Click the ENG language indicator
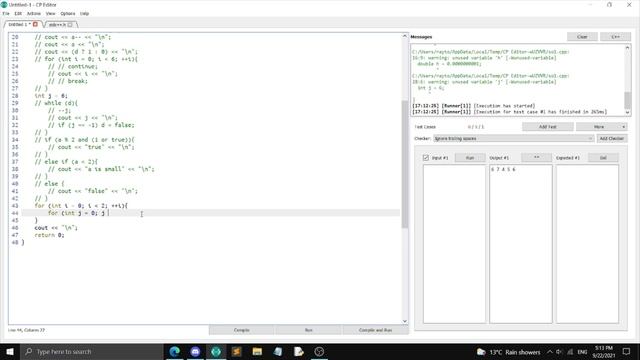 tap(582, 352)
